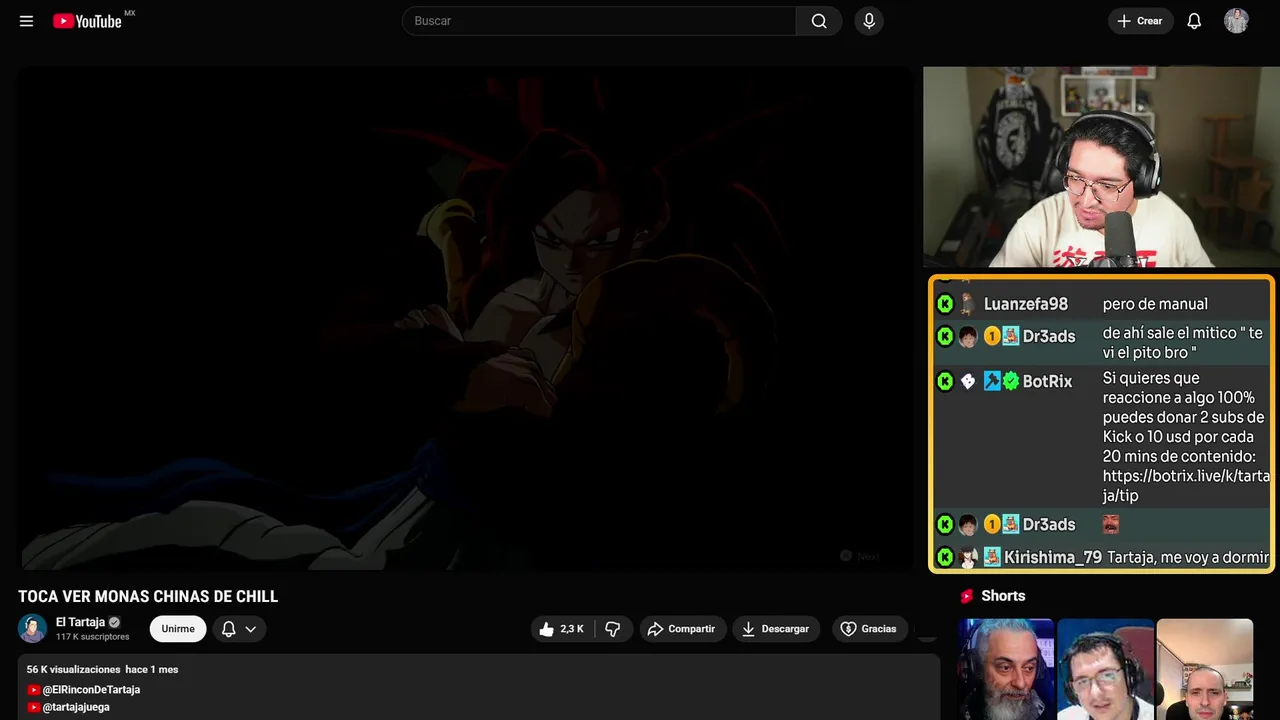Screen dimensions: 1280x720
Task: Open the El Tartaja channel avatar
Action: pos(32,628)
